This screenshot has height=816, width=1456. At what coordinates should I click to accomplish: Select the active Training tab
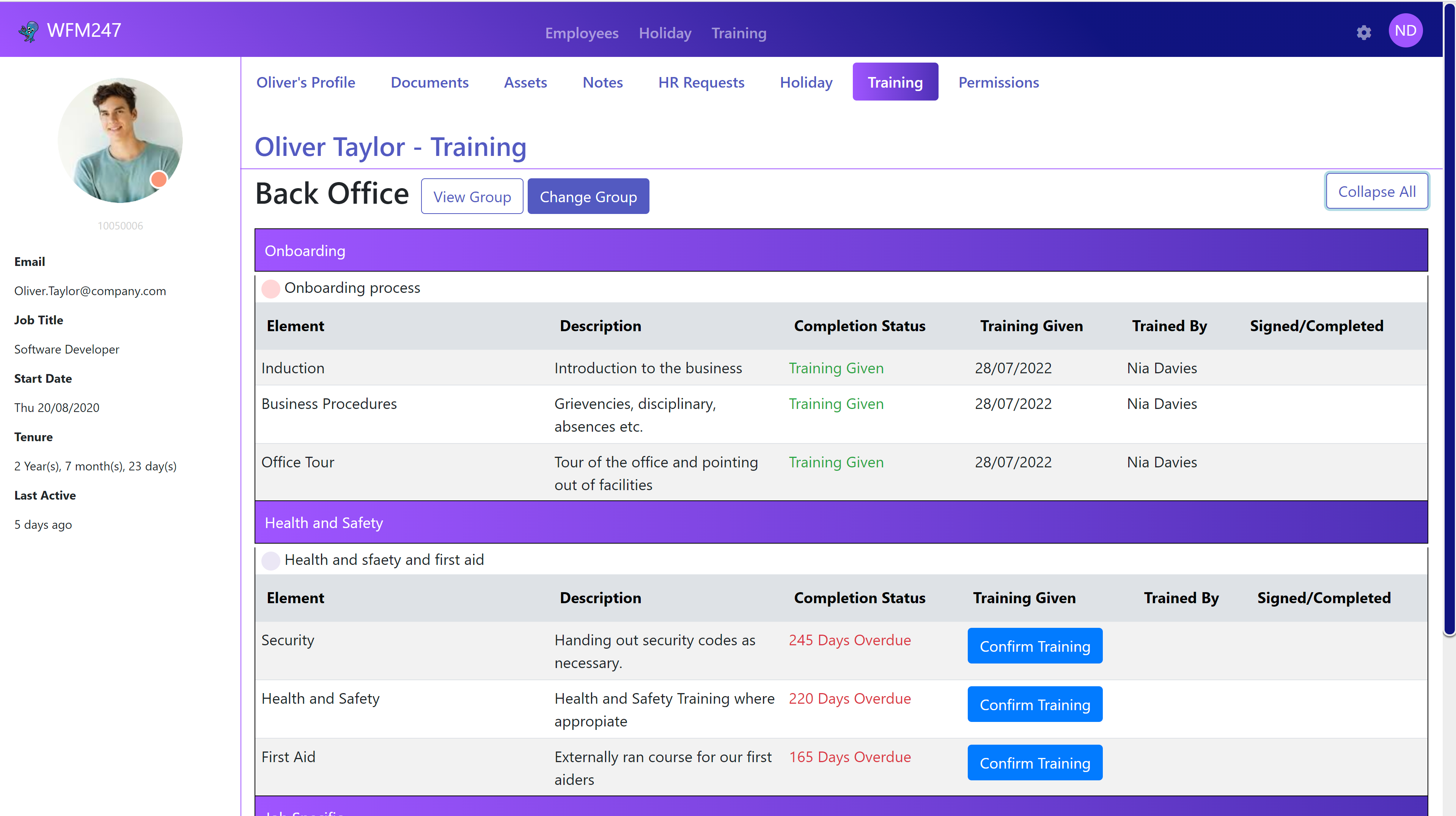coord(895,82)
